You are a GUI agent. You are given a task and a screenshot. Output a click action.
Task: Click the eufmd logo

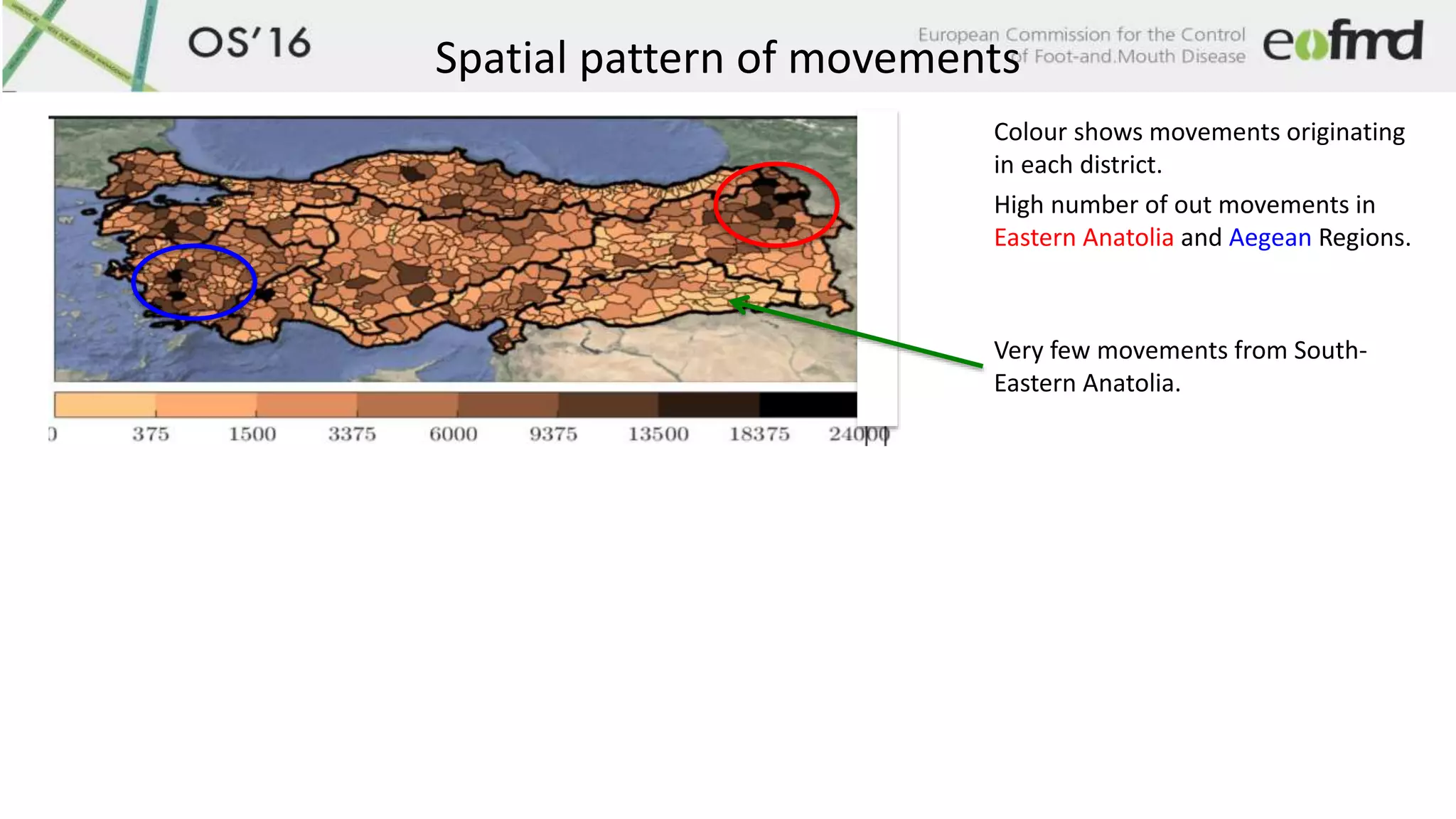(x=1342, y=41)
